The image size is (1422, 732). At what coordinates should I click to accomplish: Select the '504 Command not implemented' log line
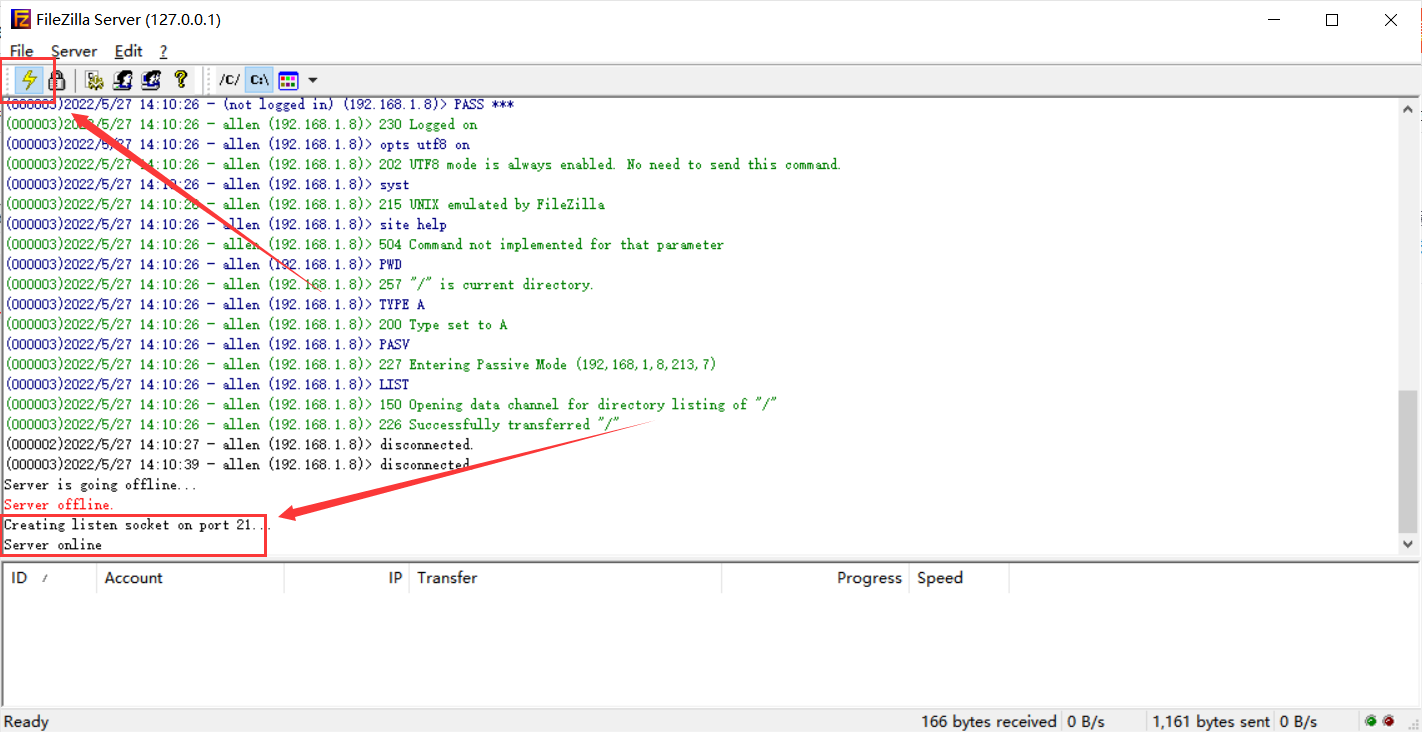tap(364, 244)
